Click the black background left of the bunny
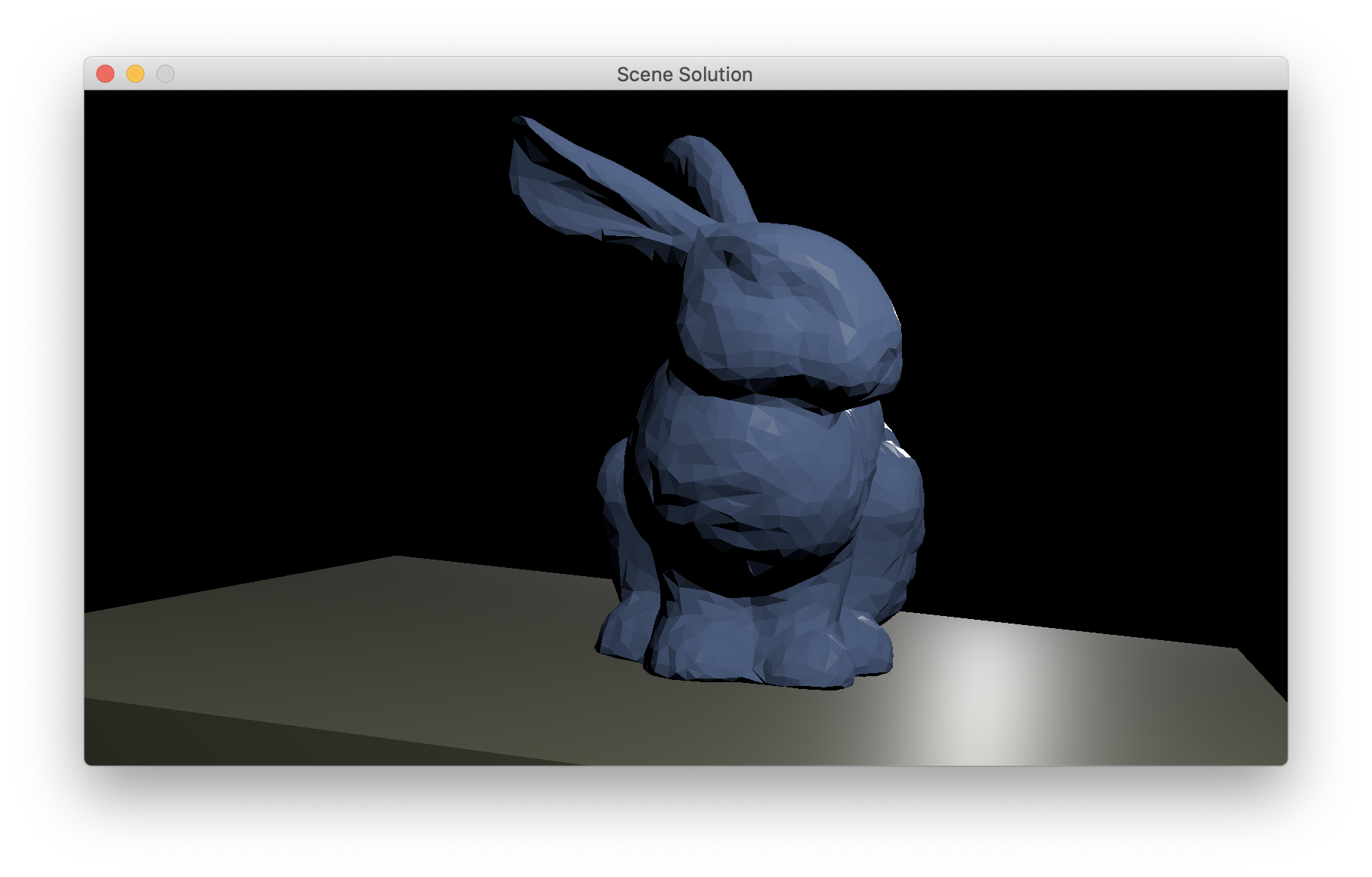The width and height of the screenshot is (1372, 877). [x=301, y=338]
